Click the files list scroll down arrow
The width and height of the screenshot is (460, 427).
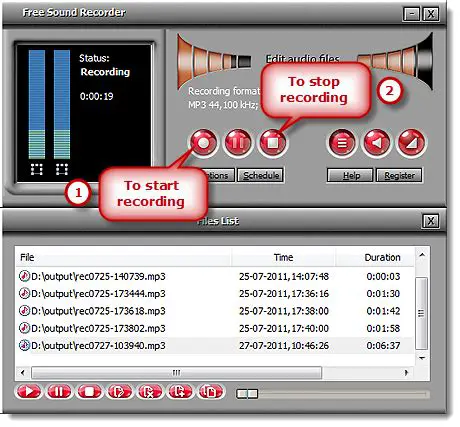tap(422, 358)
